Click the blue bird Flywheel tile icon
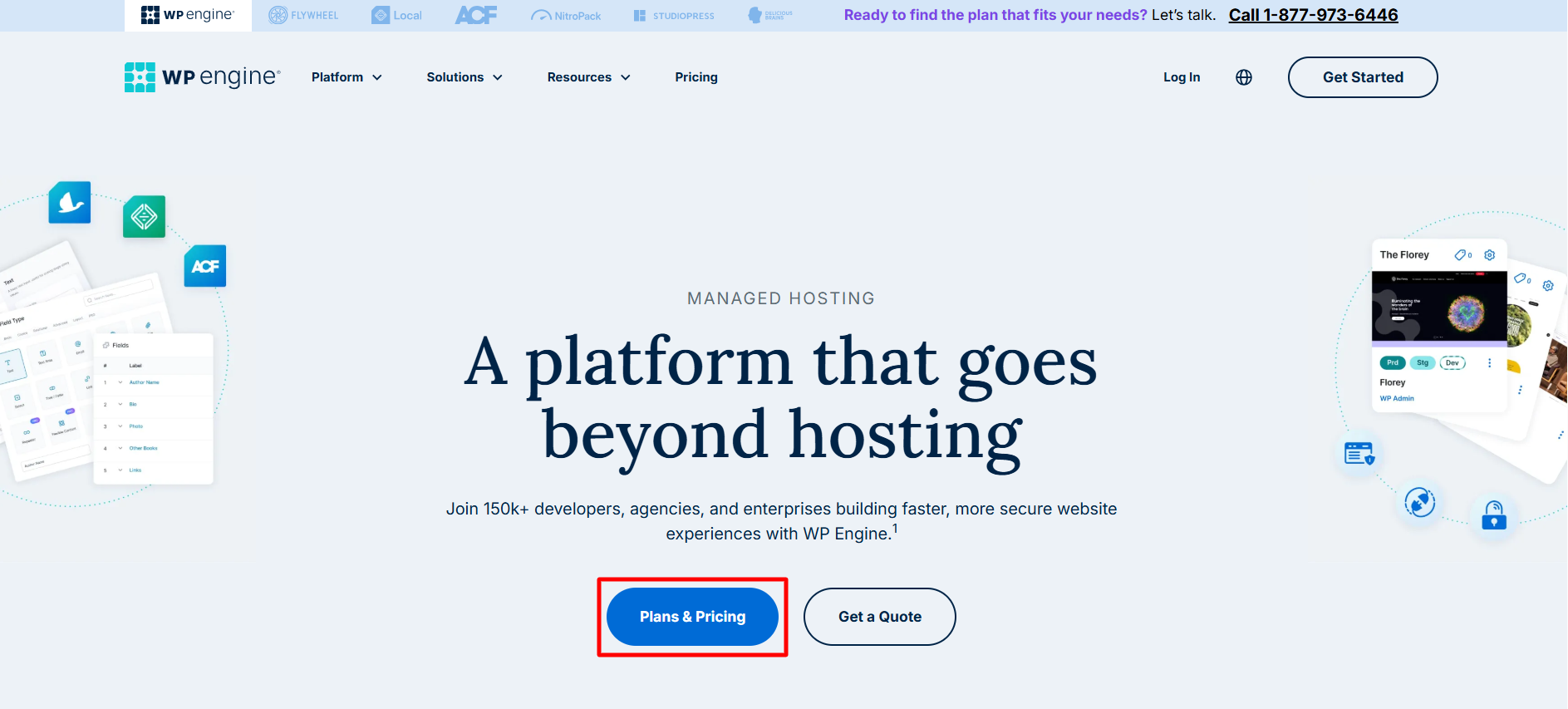 click(70, 203)
